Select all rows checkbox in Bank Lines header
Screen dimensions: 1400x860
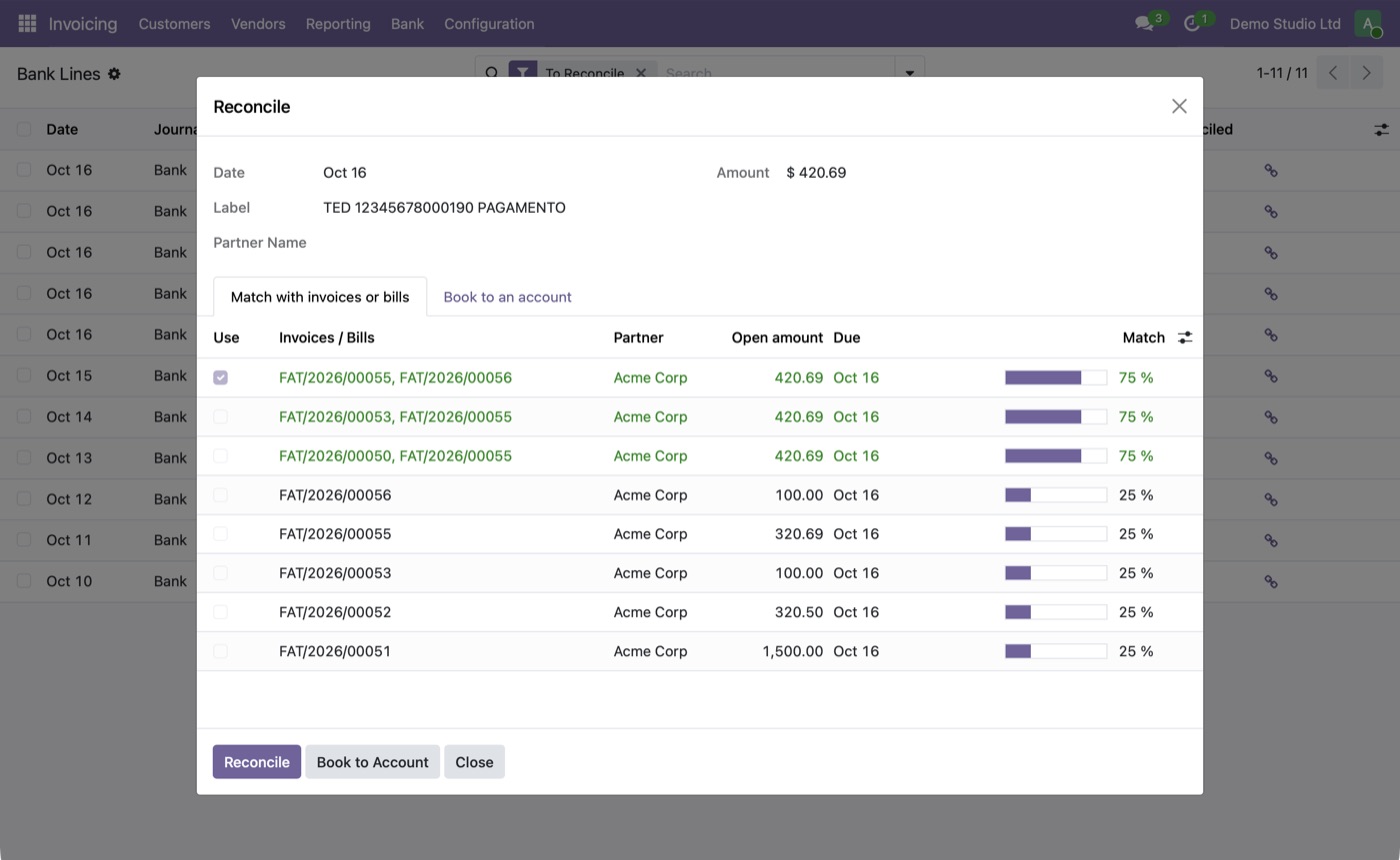[24, 129]
